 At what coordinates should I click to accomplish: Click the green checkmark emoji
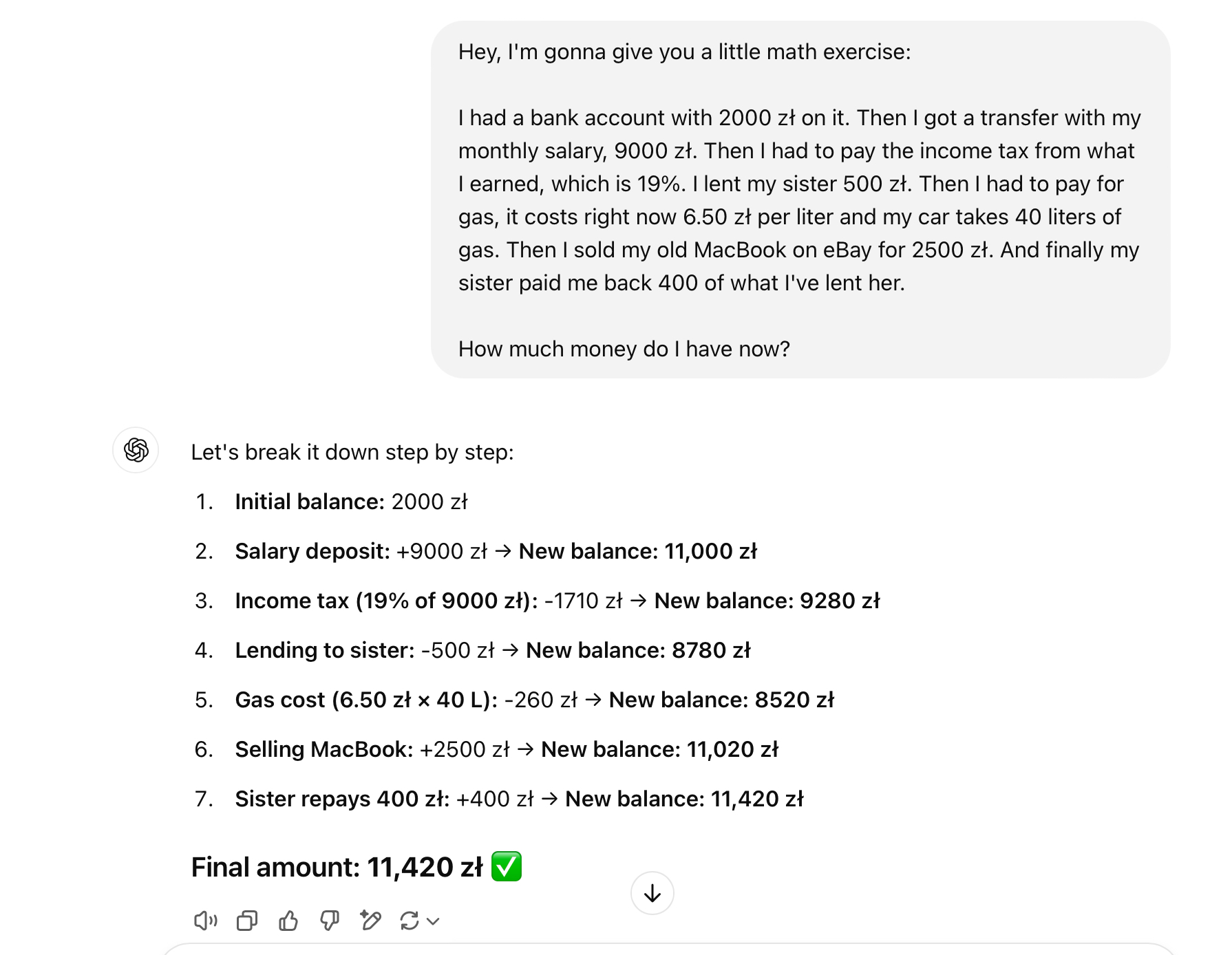click(507, 867)
